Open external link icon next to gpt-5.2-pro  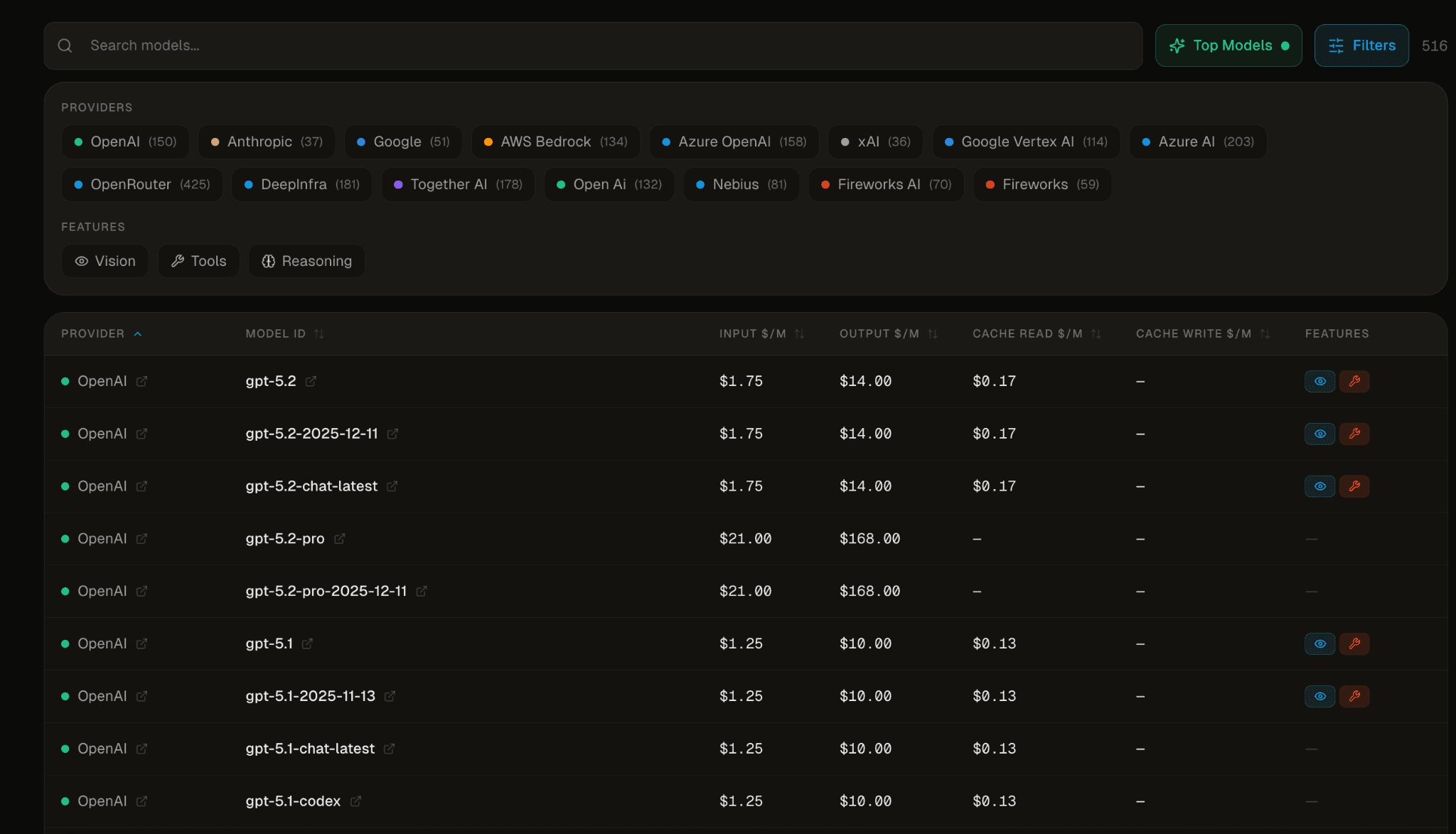[340, 539]
